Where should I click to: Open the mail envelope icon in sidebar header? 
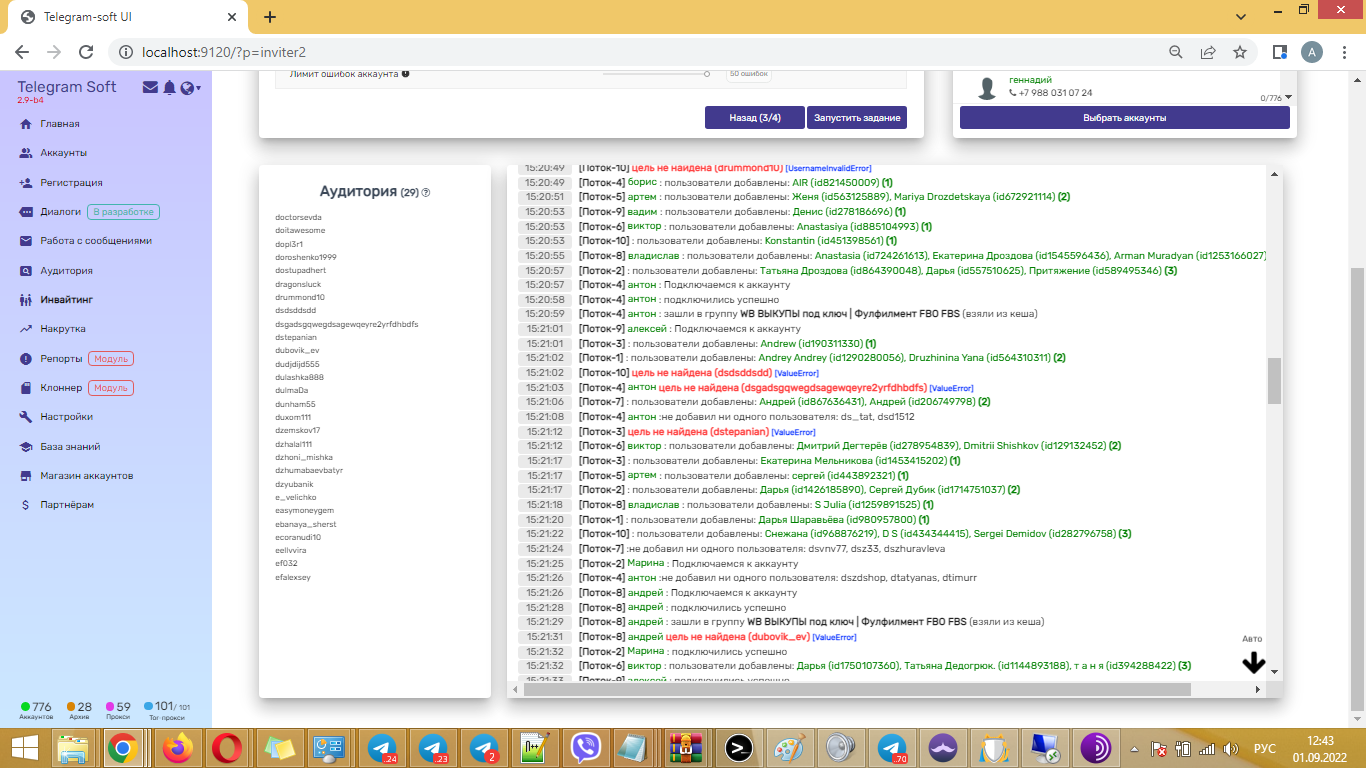point(150,88)
